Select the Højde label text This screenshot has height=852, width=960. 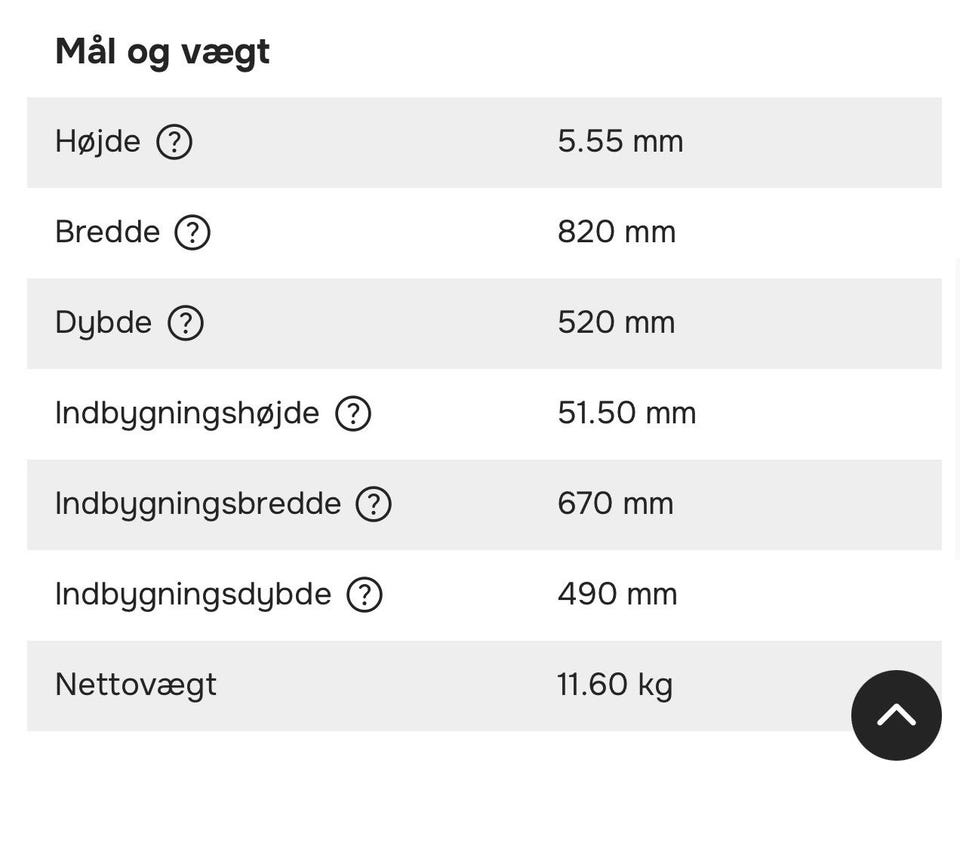(98, 142)
